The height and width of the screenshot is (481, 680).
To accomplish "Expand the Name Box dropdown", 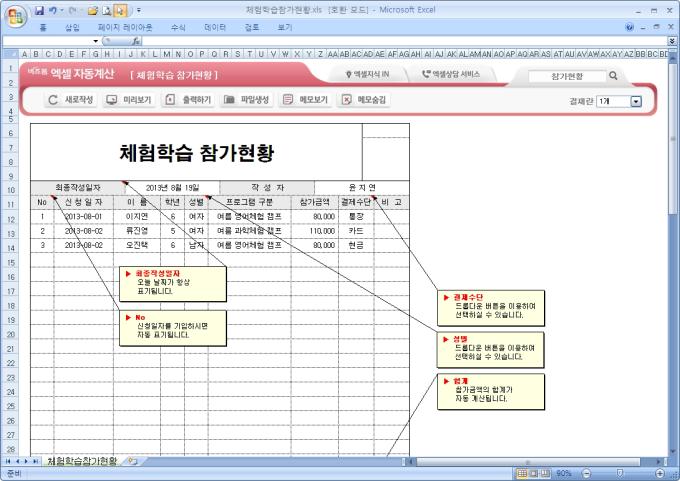I will tap(96, 41).
